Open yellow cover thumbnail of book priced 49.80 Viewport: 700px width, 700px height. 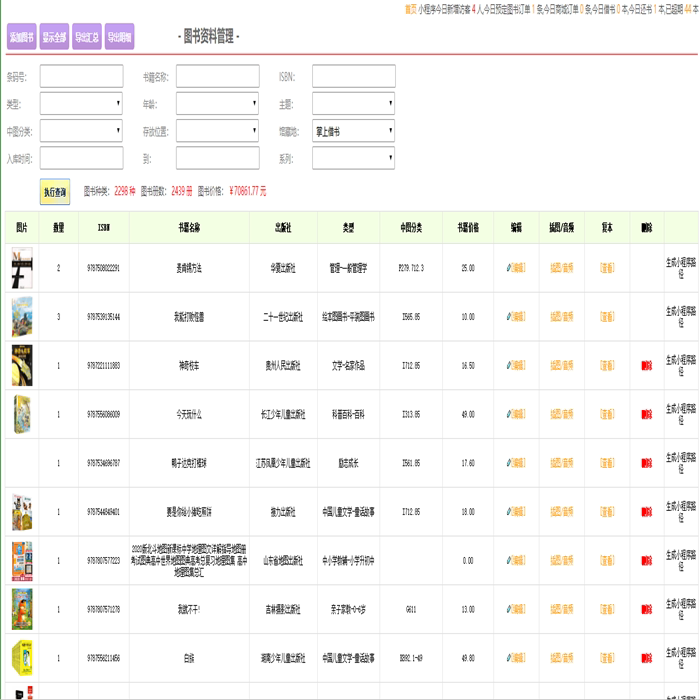[22, 658]
